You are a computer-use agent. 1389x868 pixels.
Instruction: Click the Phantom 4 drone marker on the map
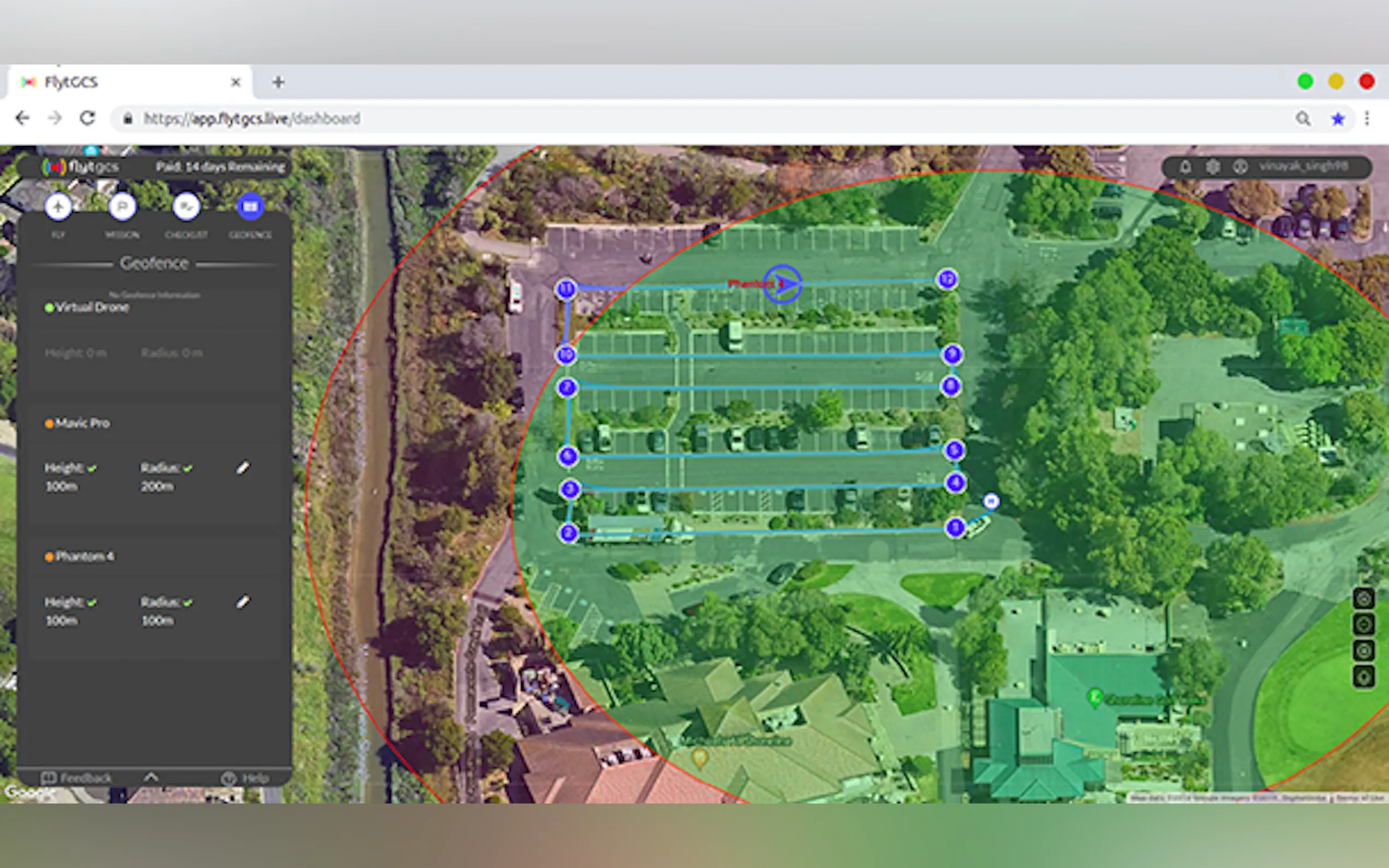pyautogui.click(x=782, y=284)
